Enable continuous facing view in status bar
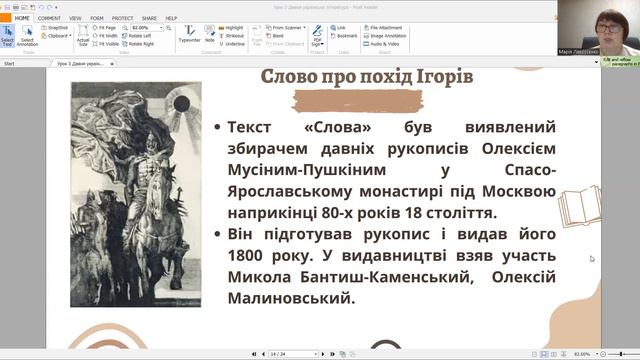Viewport: 640px width, 360px height. pyautogui.click(x=564, y=354)
